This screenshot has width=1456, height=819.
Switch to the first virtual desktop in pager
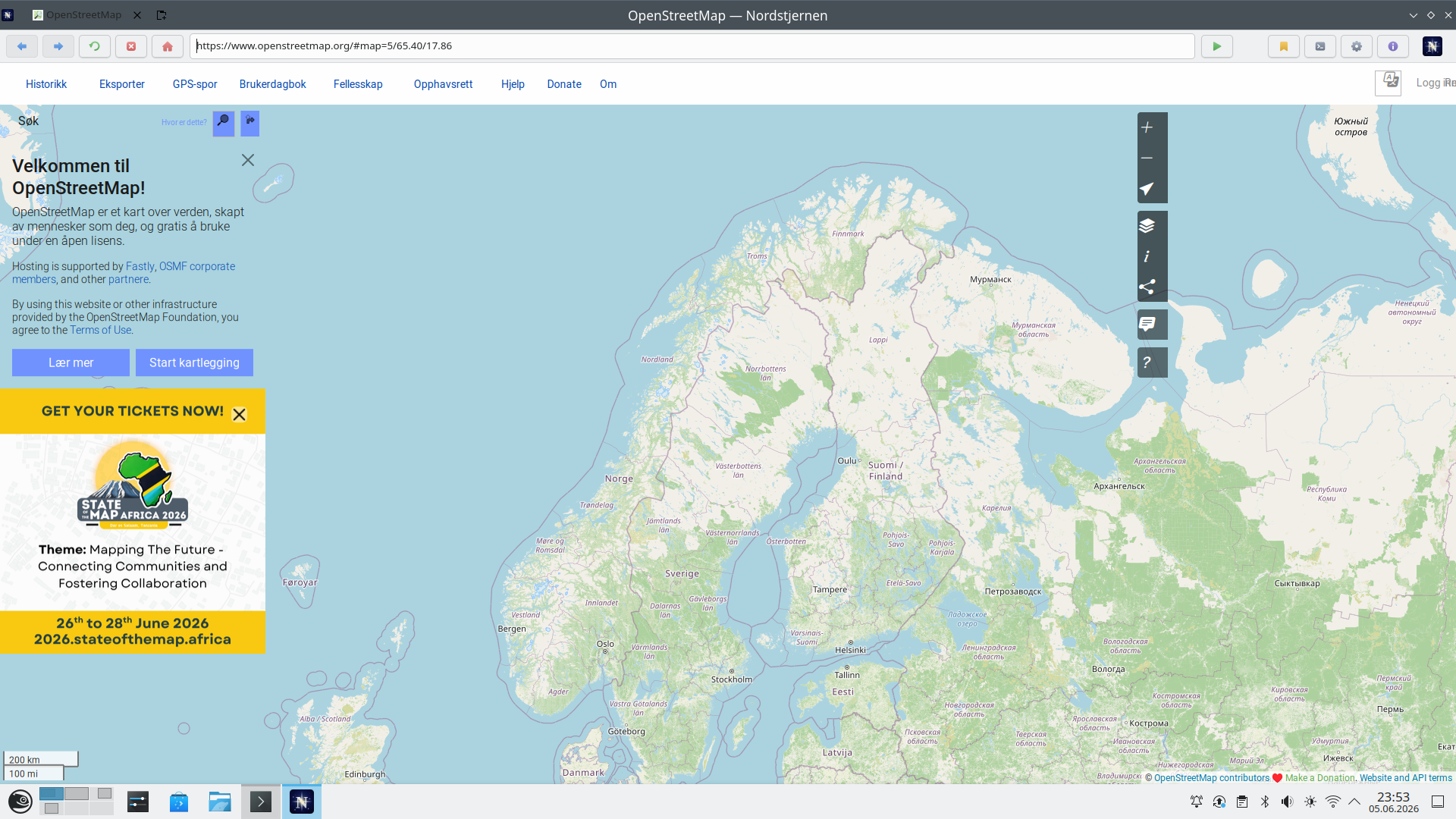coord(52,793)
